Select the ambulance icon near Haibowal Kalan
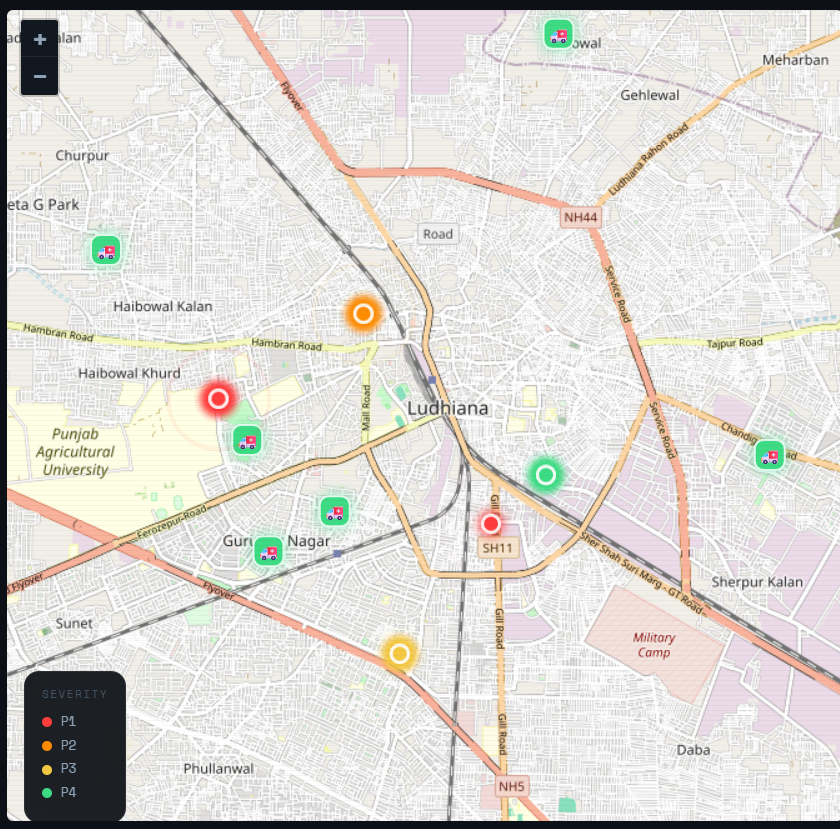This screenshot has width=840, height=829. pyautogui.click(x=106, y=250)
